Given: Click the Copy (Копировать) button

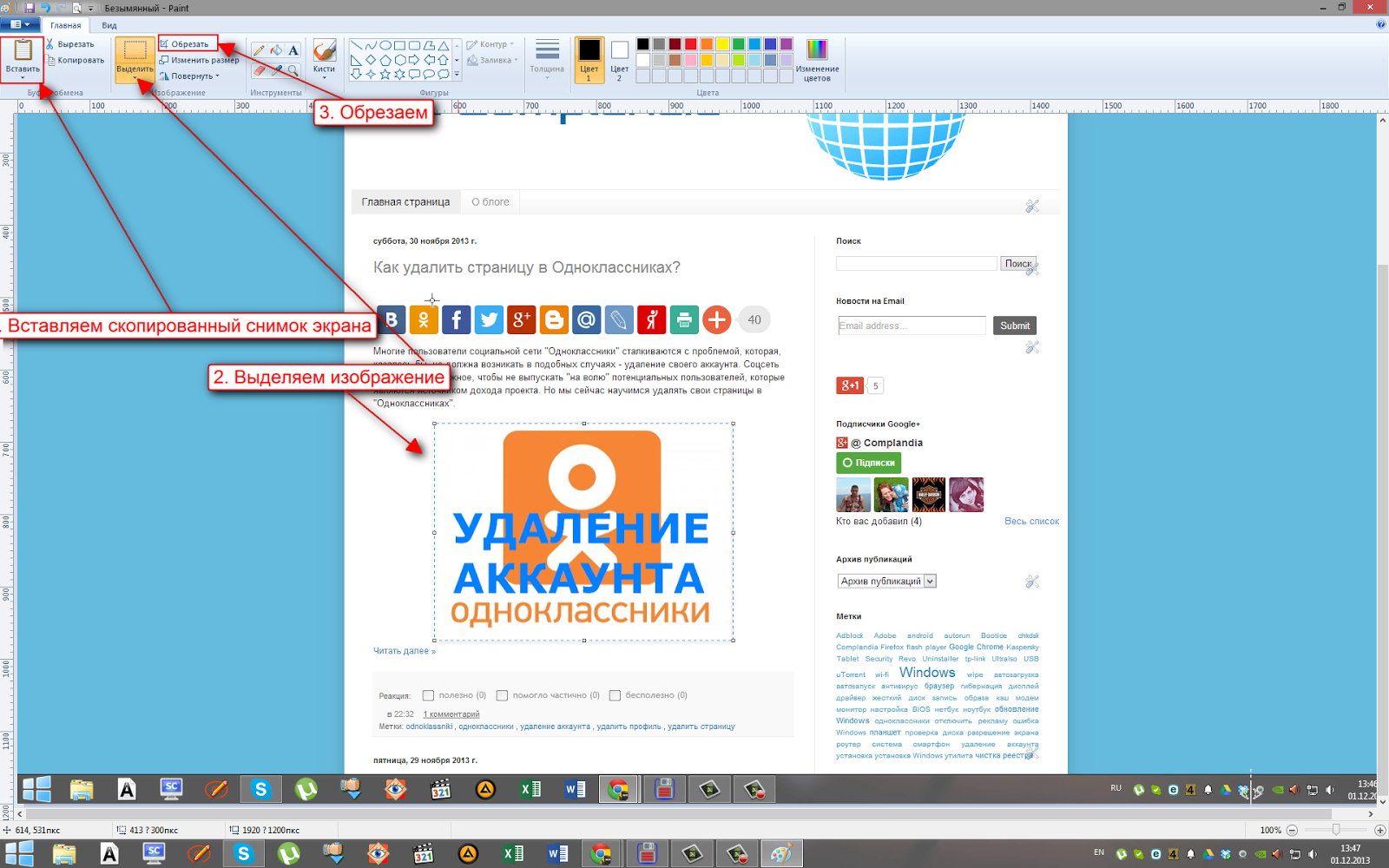Looking at the screenshot, I should point(75,60).
